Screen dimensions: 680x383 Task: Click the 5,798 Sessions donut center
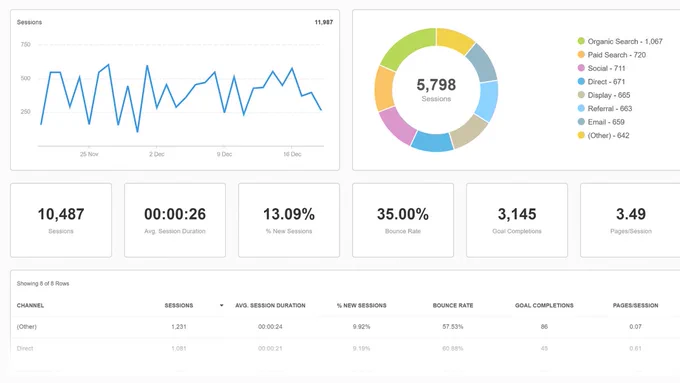click(x=436, y=89)
